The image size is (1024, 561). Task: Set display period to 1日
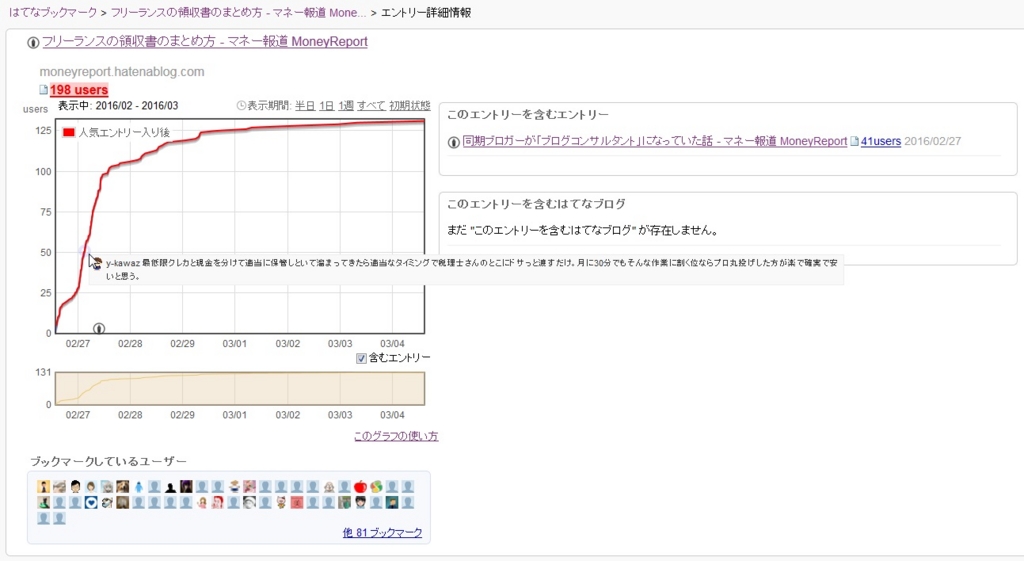(x=327, y=106)
